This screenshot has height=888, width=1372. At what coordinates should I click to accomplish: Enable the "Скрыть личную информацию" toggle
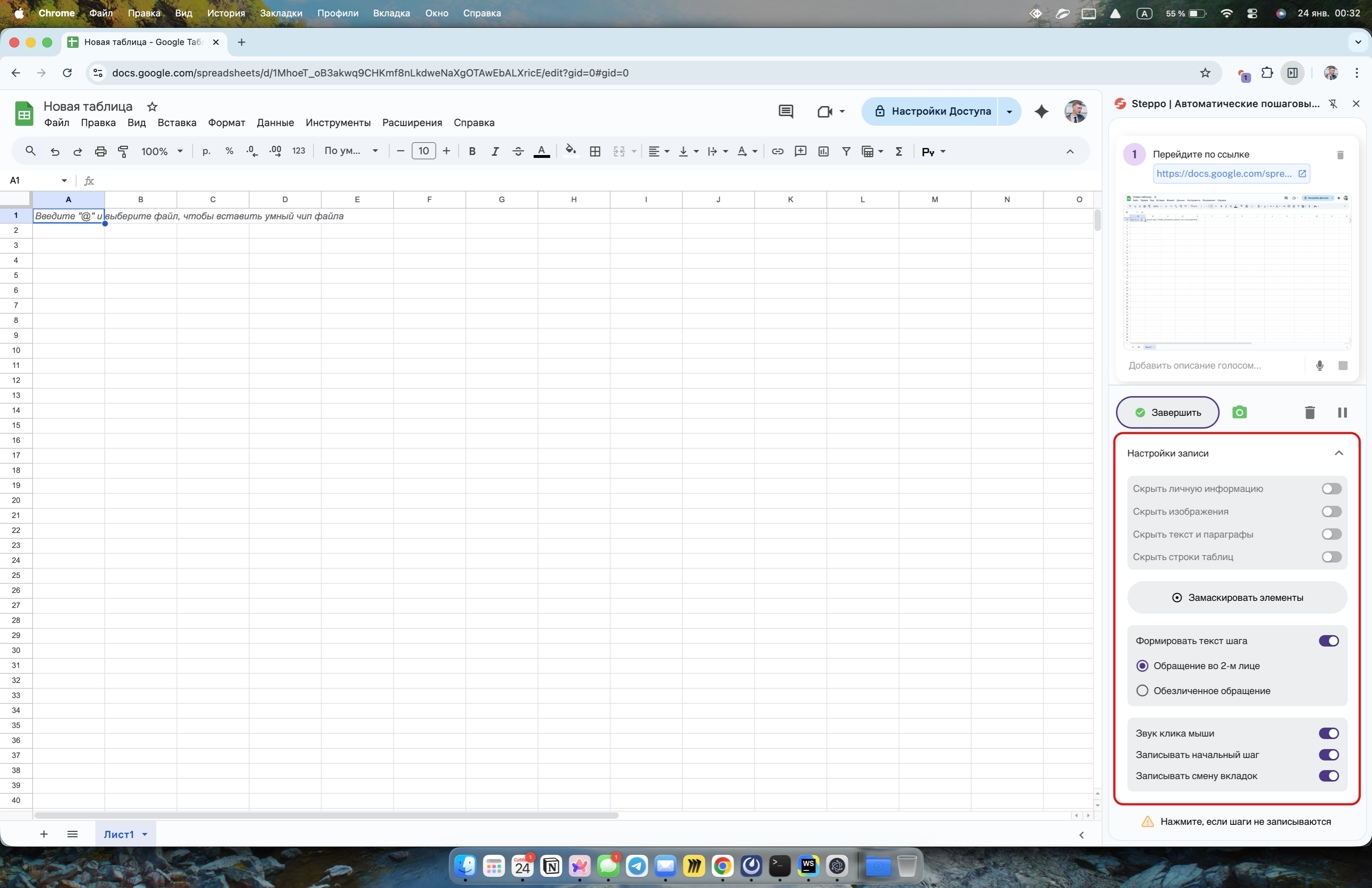tap(1331, 489)
